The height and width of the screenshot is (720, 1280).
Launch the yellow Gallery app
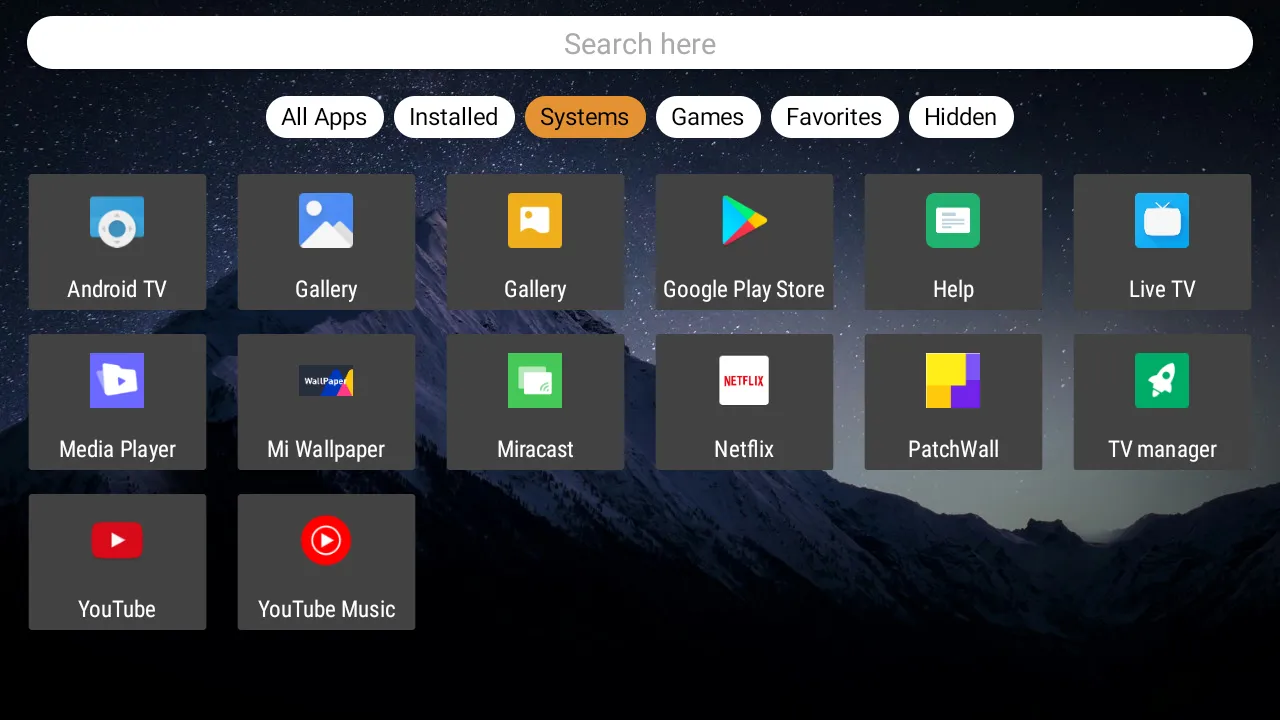(535, 242)
